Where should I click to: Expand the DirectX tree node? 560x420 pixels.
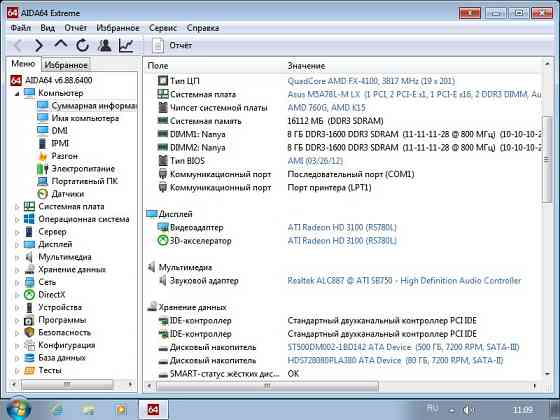coord(17,295)
